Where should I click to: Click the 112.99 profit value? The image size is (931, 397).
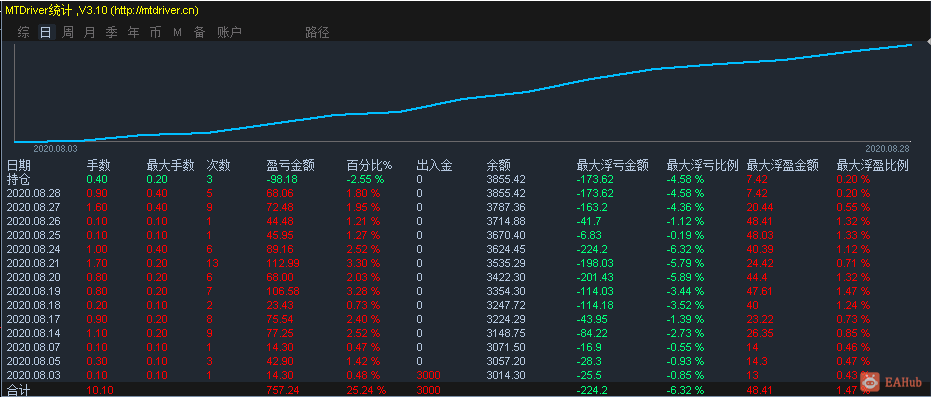[x=282, y=263]
